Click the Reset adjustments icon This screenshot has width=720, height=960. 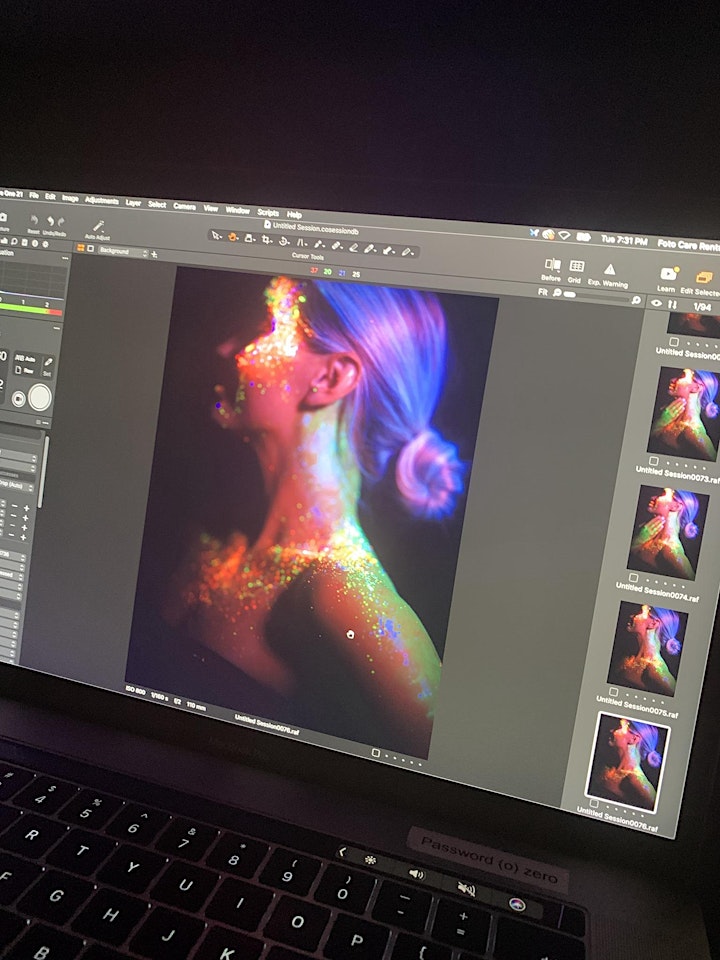pos(34,220)
